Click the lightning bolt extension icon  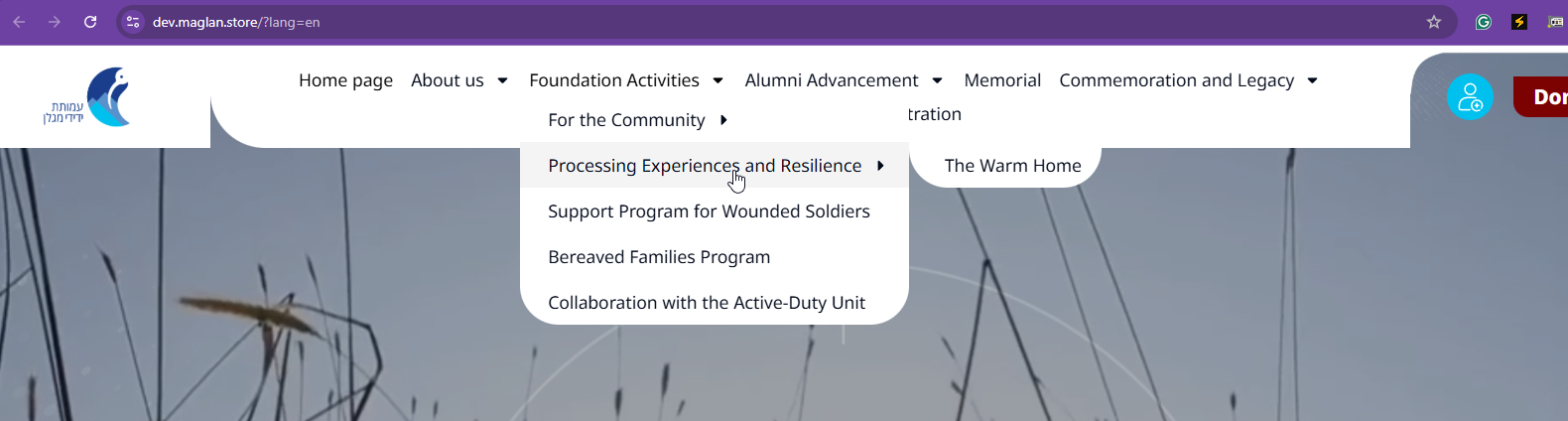(1519, 22)
